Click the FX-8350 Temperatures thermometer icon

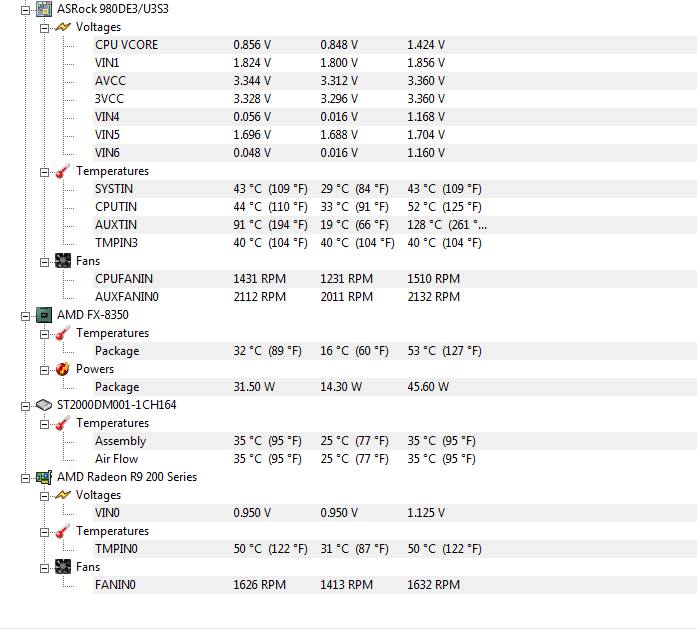click(63, 333)
